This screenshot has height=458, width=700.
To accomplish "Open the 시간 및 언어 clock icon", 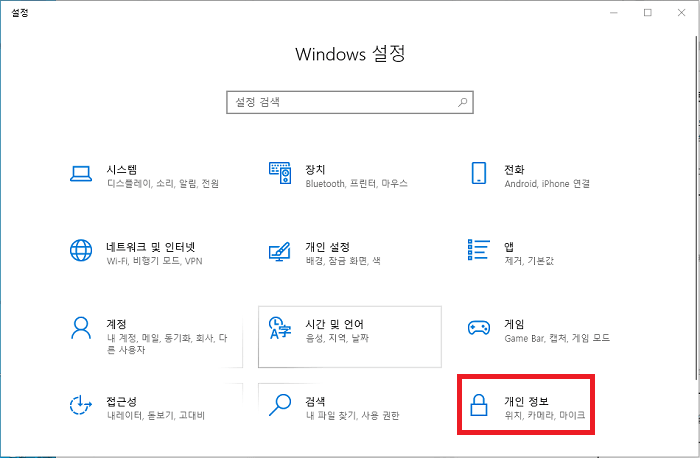I will [x=280, y=328].
